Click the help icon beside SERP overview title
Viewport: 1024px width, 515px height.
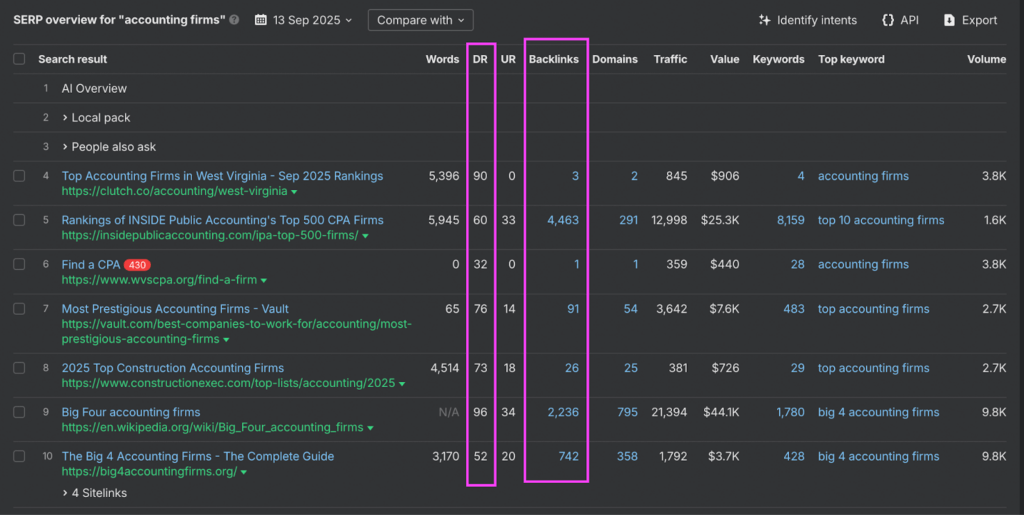[x=234, y=20]
